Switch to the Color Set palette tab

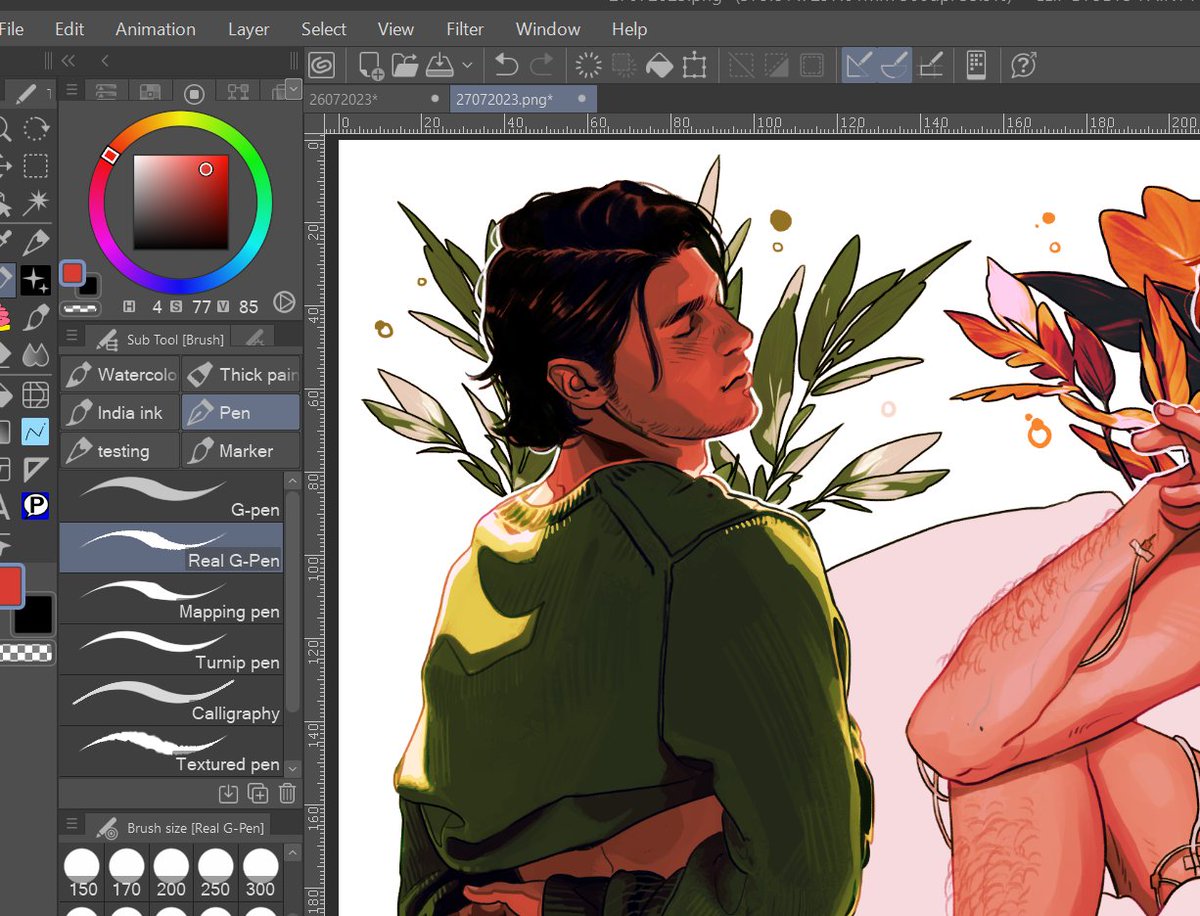pyautogui.click(x=150, y=92)
